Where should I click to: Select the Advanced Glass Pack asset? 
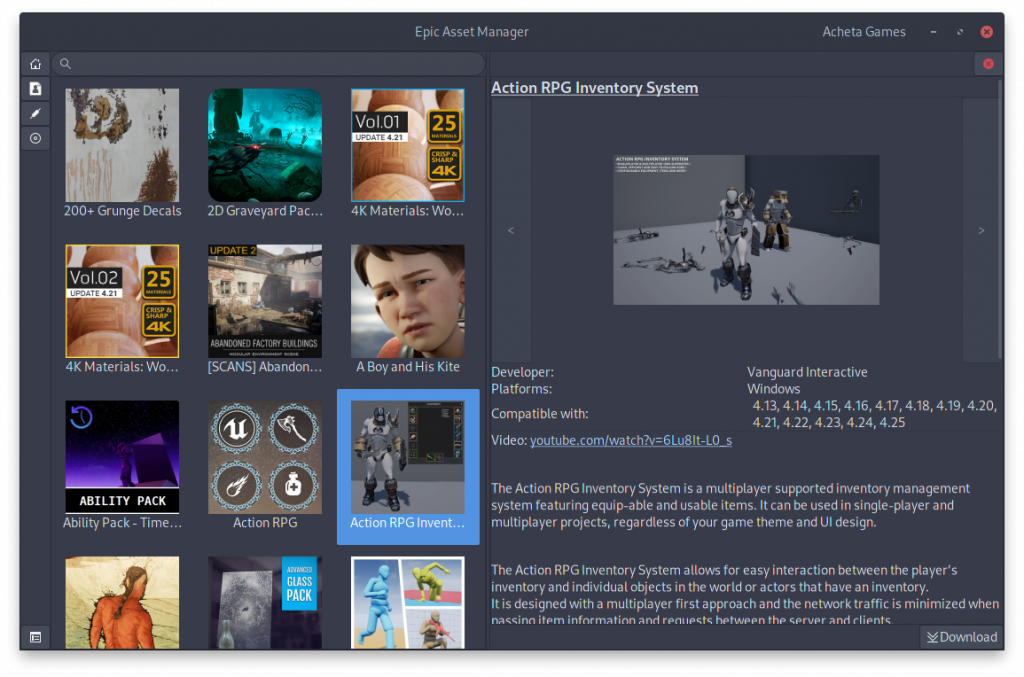coord(265,602)
